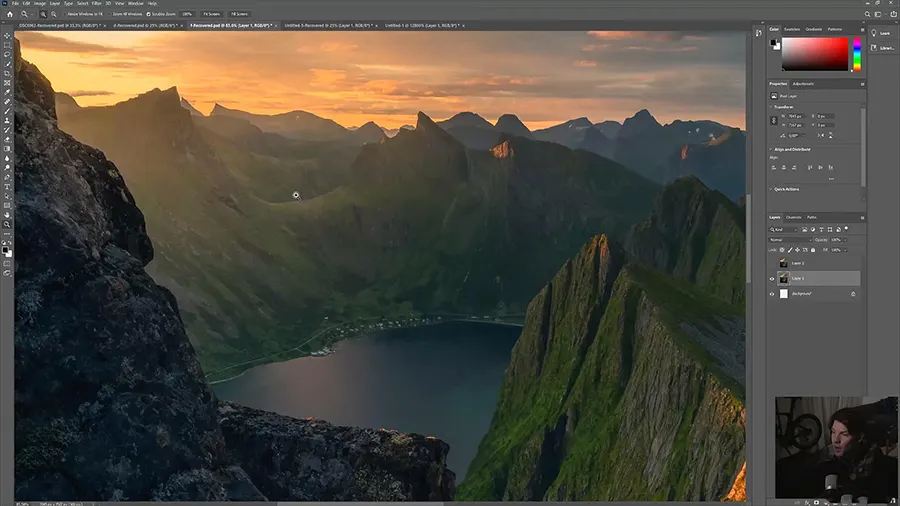Select the Type tool

coord(7,187)
